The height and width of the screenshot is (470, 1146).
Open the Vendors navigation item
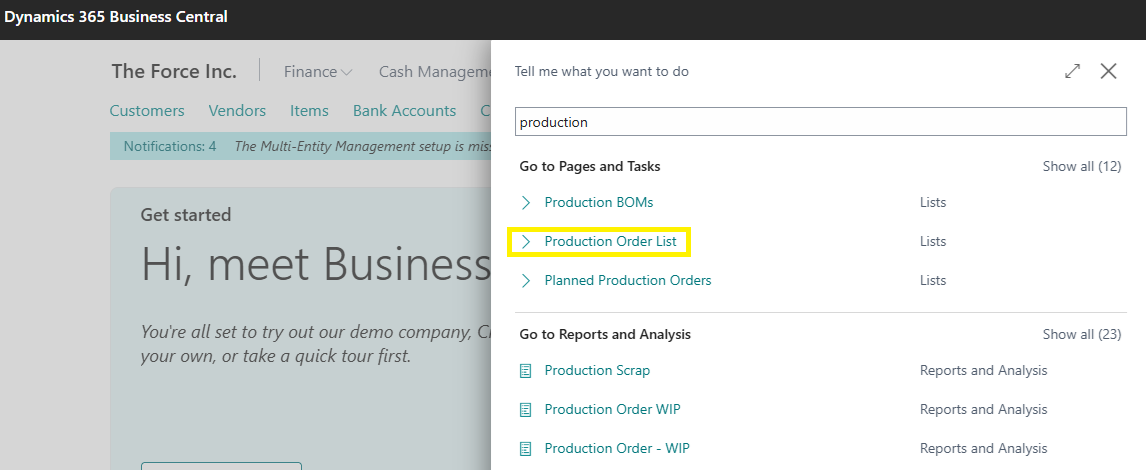[237, 111]
